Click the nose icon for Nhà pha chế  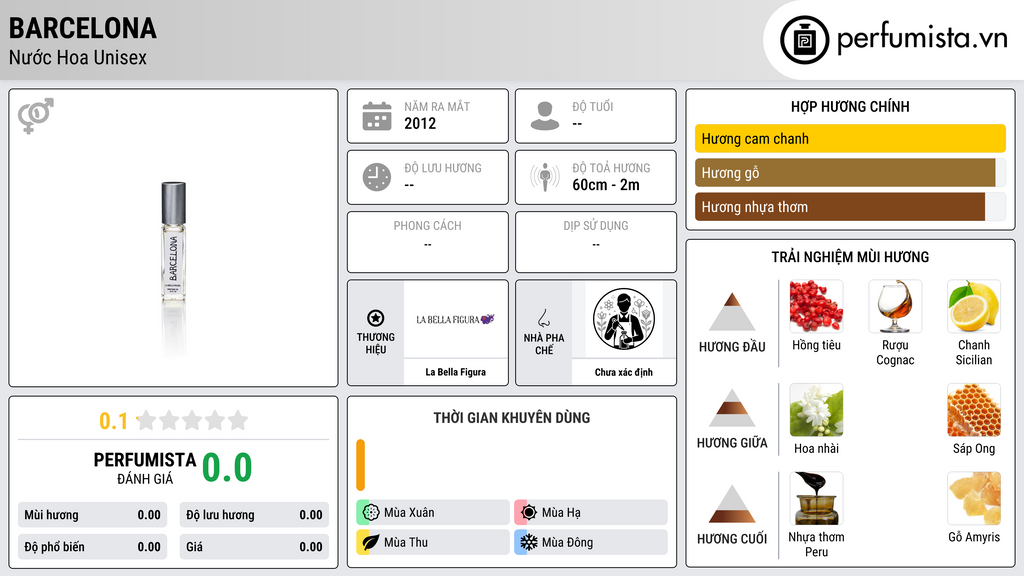[543, 318]
